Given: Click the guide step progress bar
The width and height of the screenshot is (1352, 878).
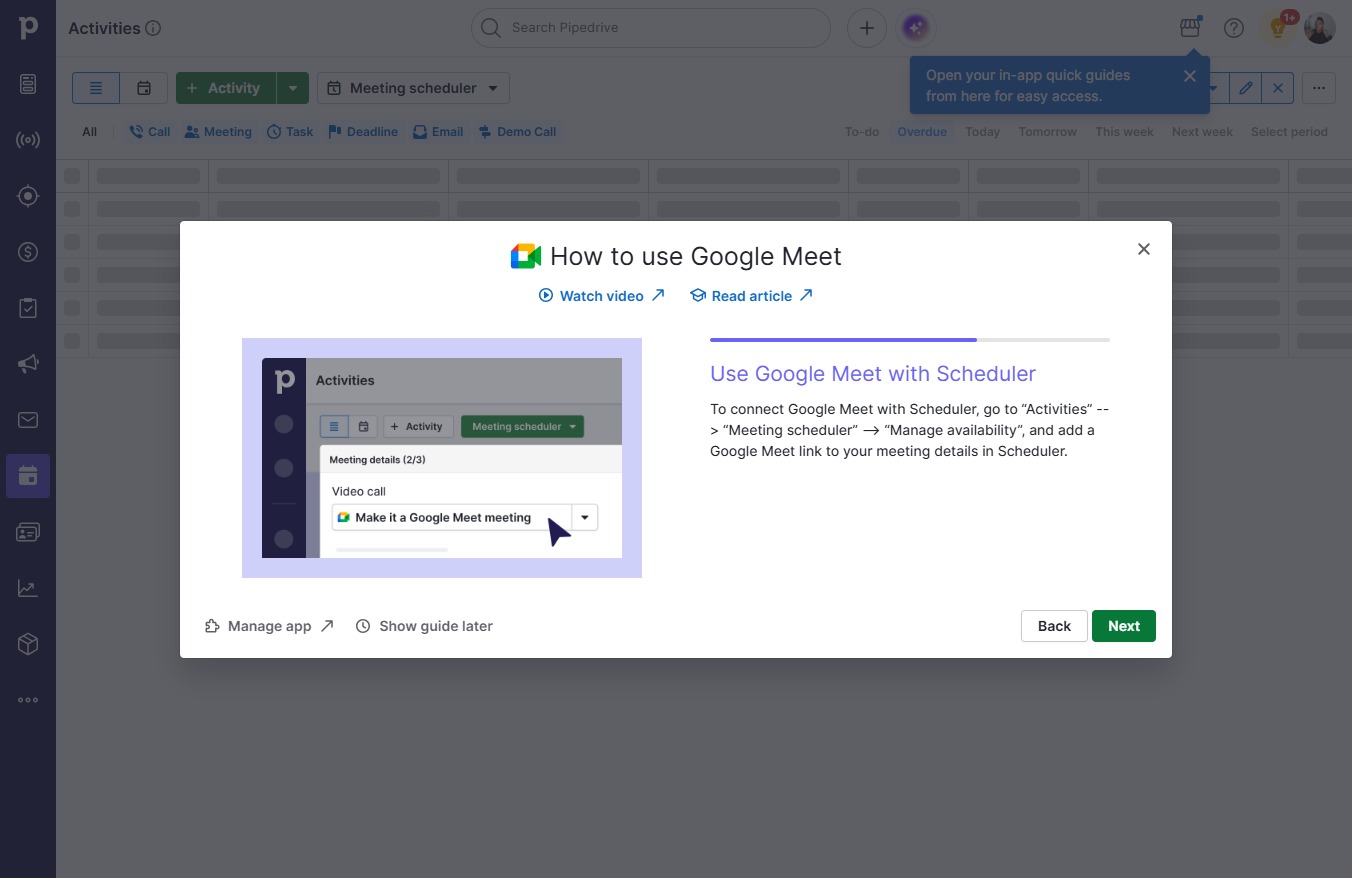Looking at the screenshot, I should click(x=910, y=340).
